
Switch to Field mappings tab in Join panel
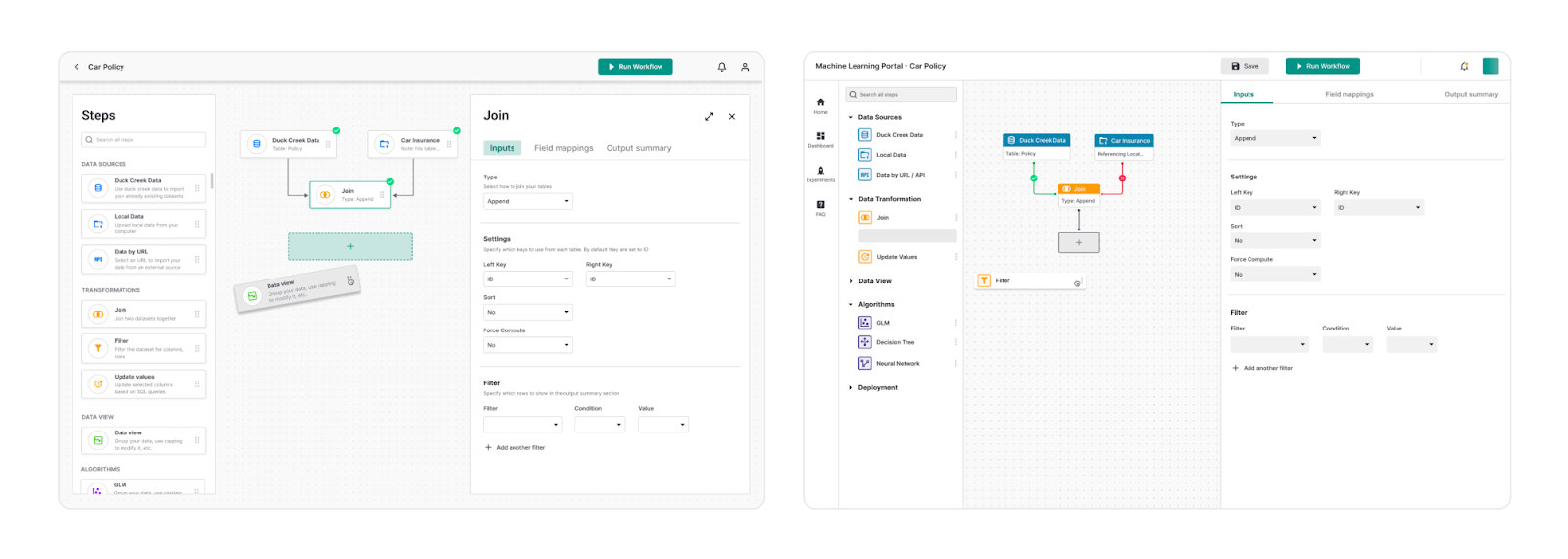pos(563,148)
